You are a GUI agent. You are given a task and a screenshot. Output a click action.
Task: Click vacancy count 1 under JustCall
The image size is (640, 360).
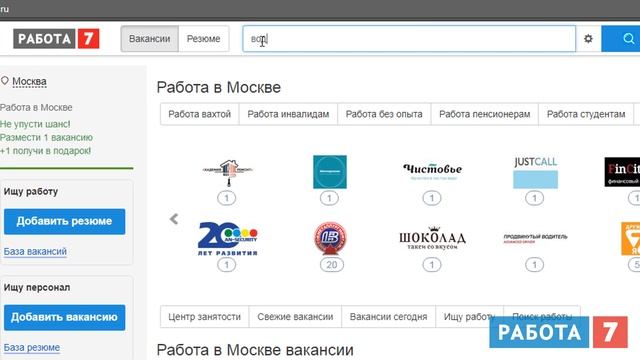[x=534, y=198]
